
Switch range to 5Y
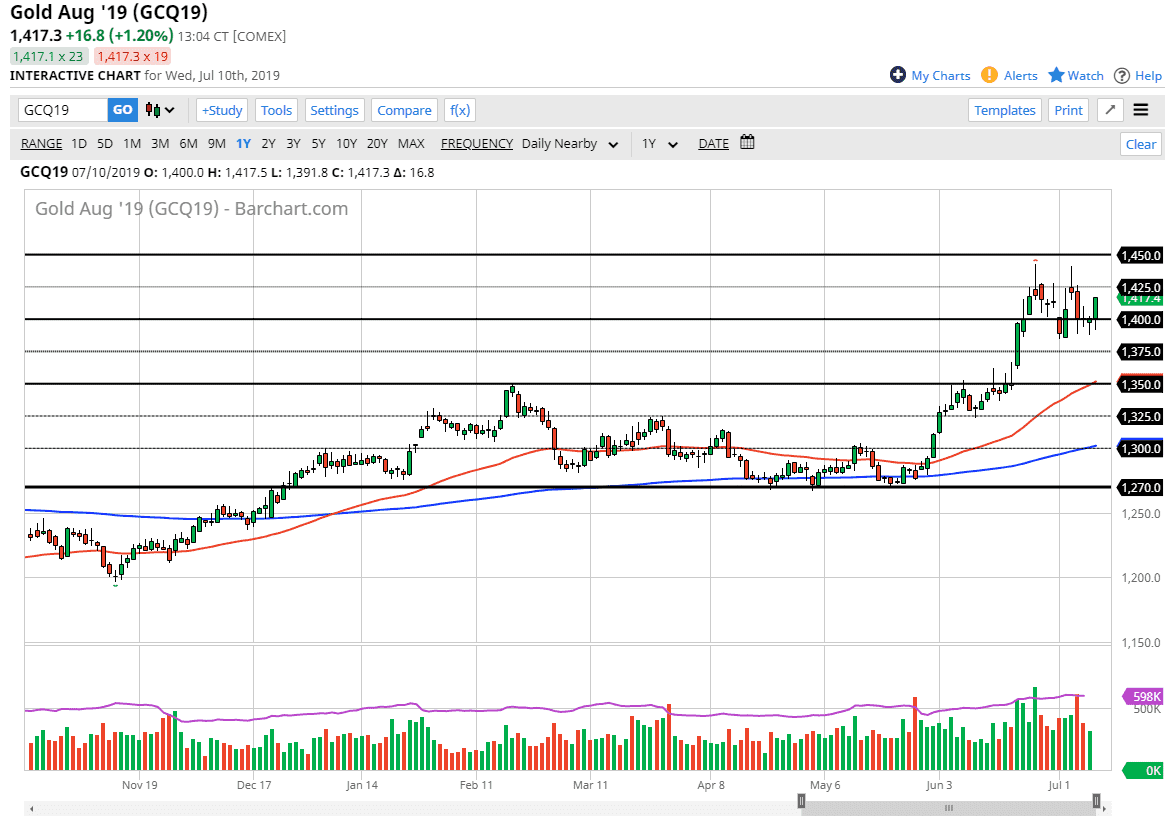click(318, 143)
